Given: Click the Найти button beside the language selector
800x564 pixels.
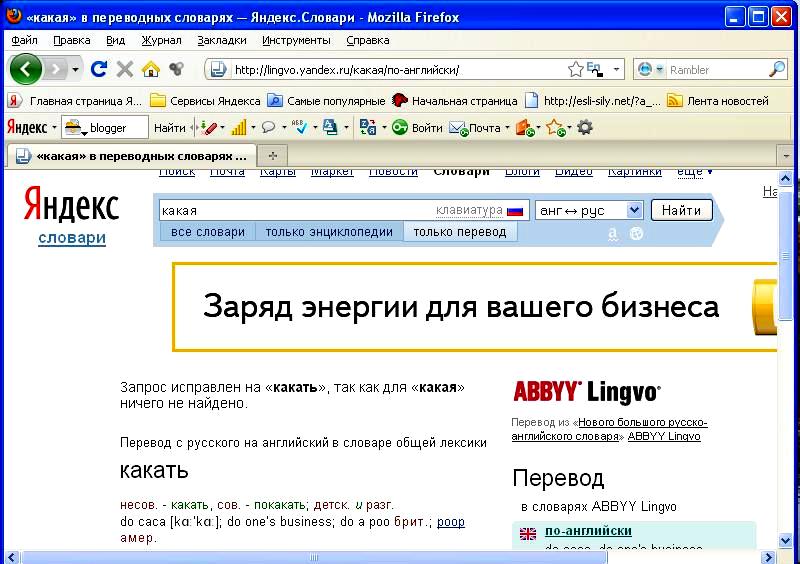Looking at the screenshot, I should click(681, 210).
